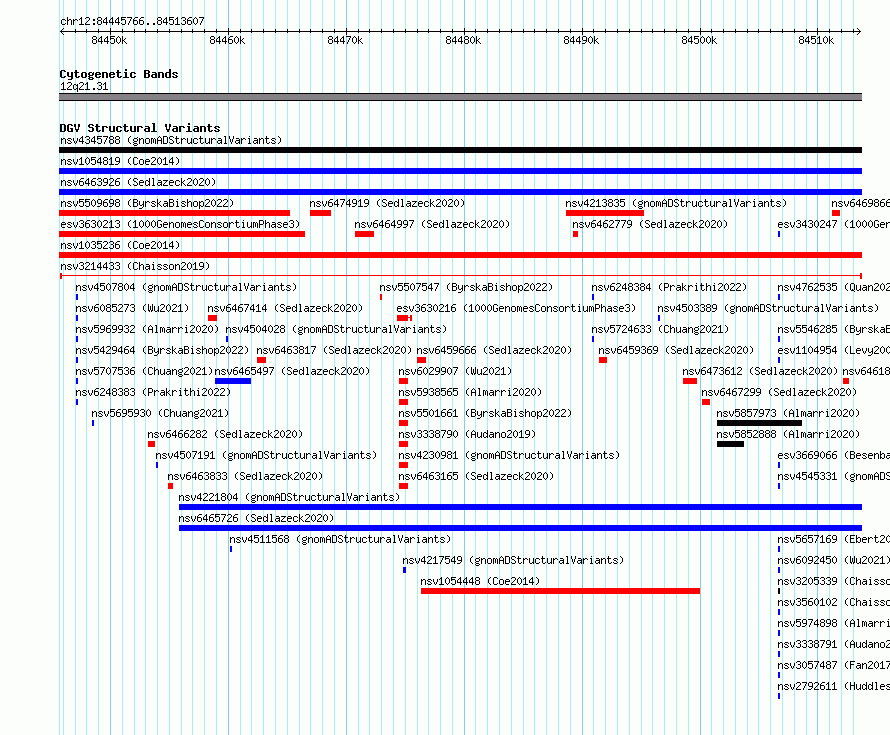Image resolution: width=890 pixels, height=735 pixels.
Task: Click the 84500k ruler tick label
Action: pyautogui.click(x=699, y=40)
